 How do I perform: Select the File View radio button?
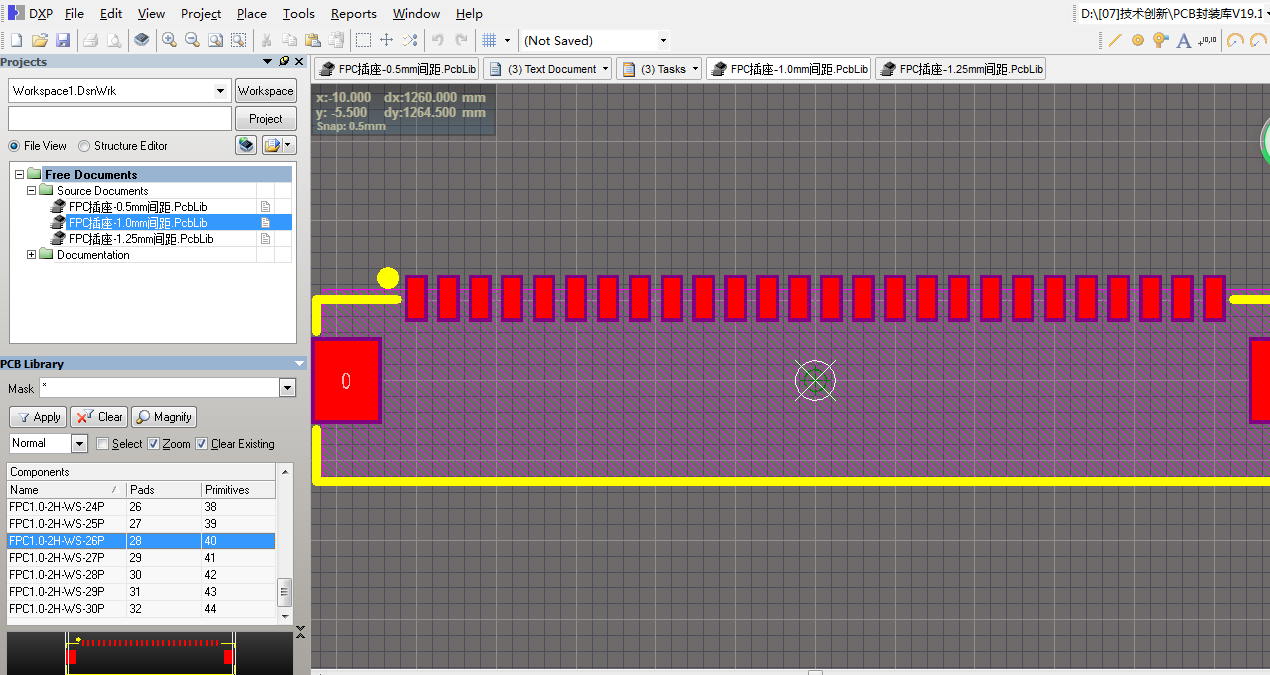[14, 146]
